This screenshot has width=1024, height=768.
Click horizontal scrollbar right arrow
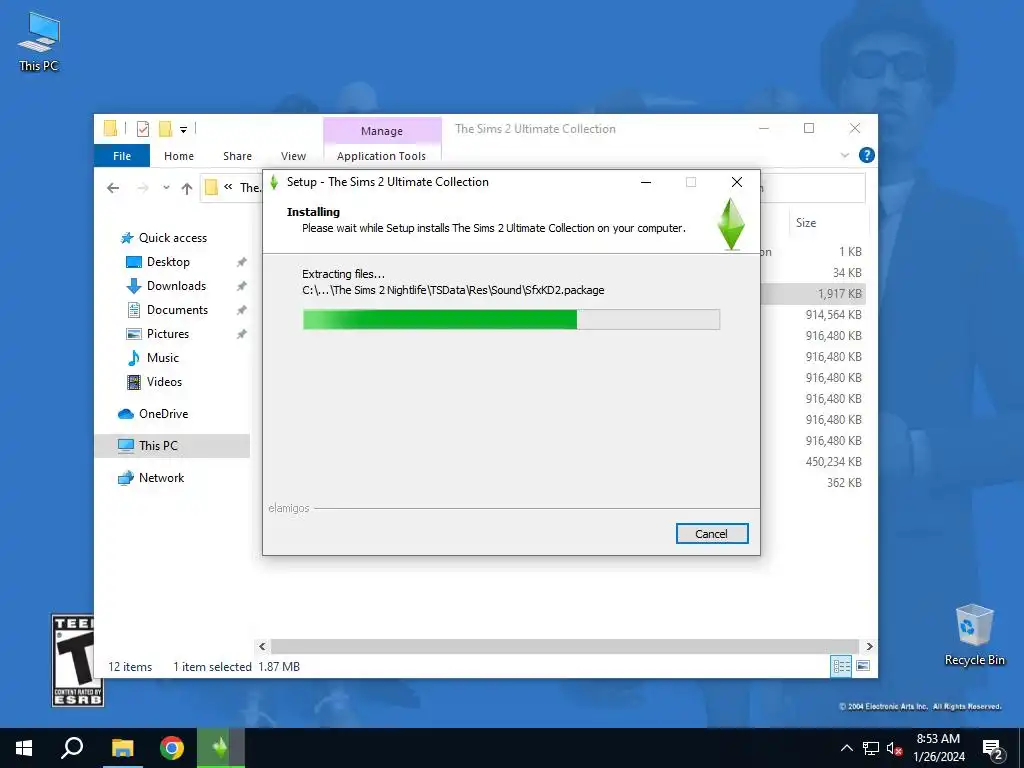[869, 647]
